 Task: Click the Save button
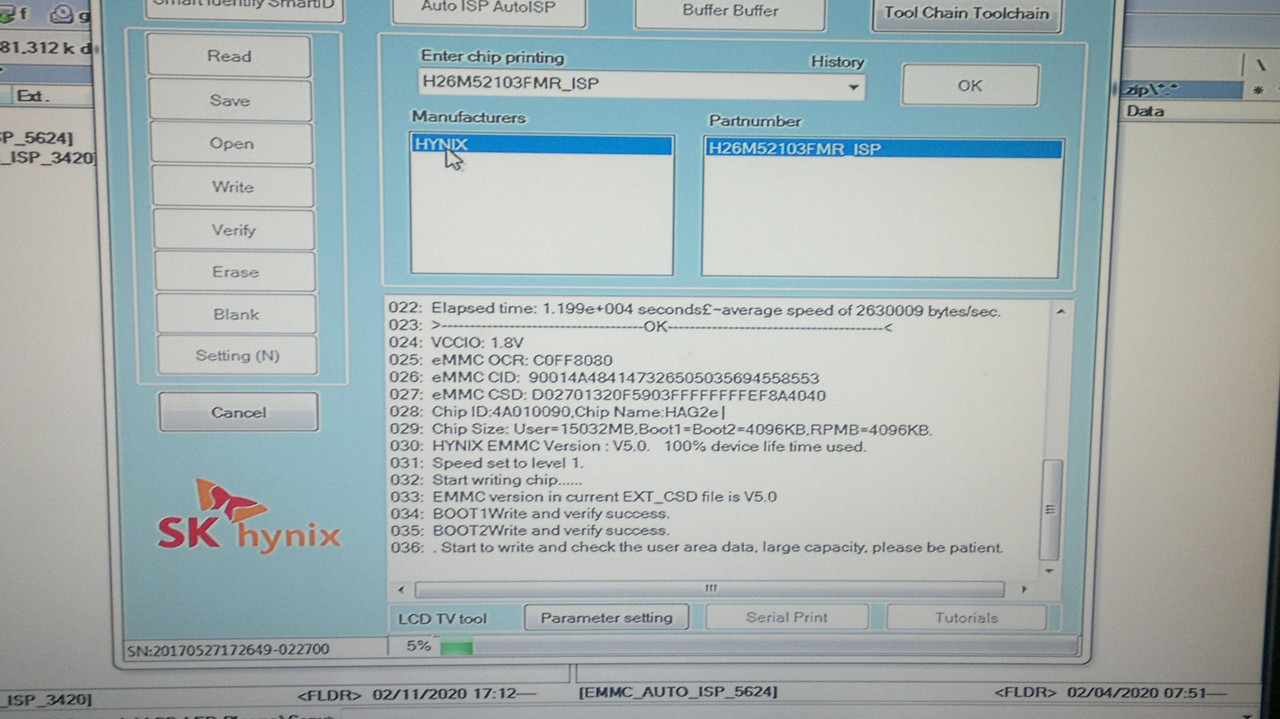coord(230,100)
